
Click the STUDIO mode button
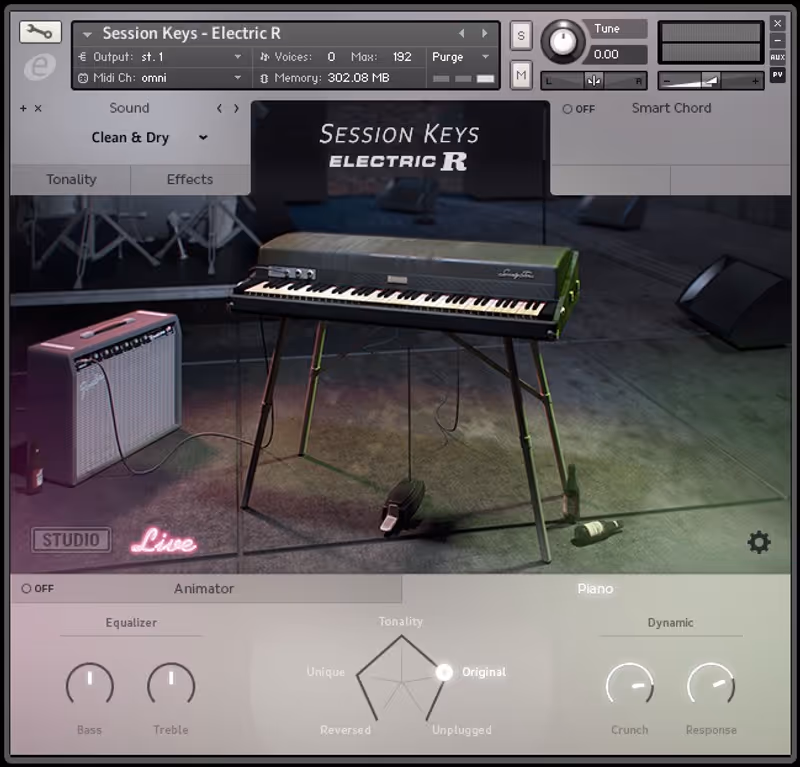coord(70,538)
